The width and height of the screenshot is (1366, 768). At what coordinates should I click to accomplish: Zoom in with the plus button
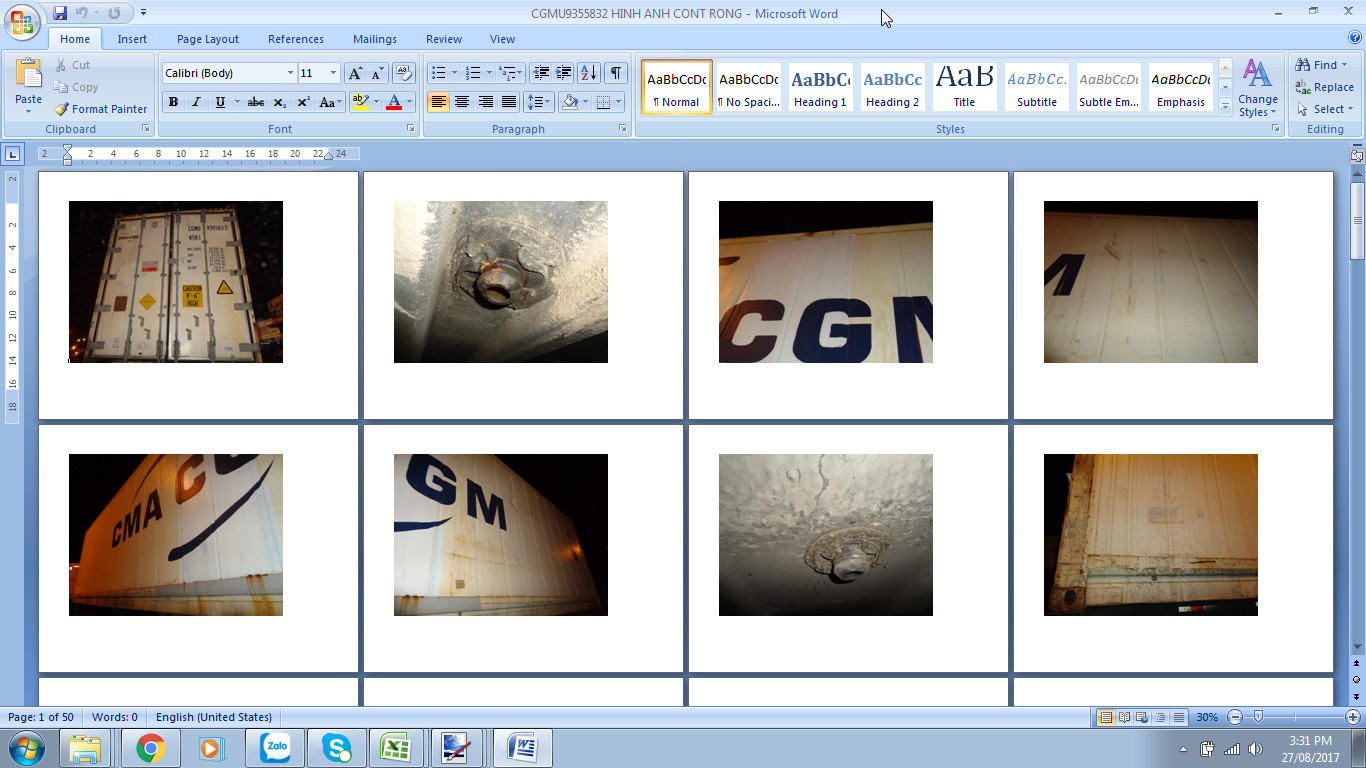pos(1353,717)
